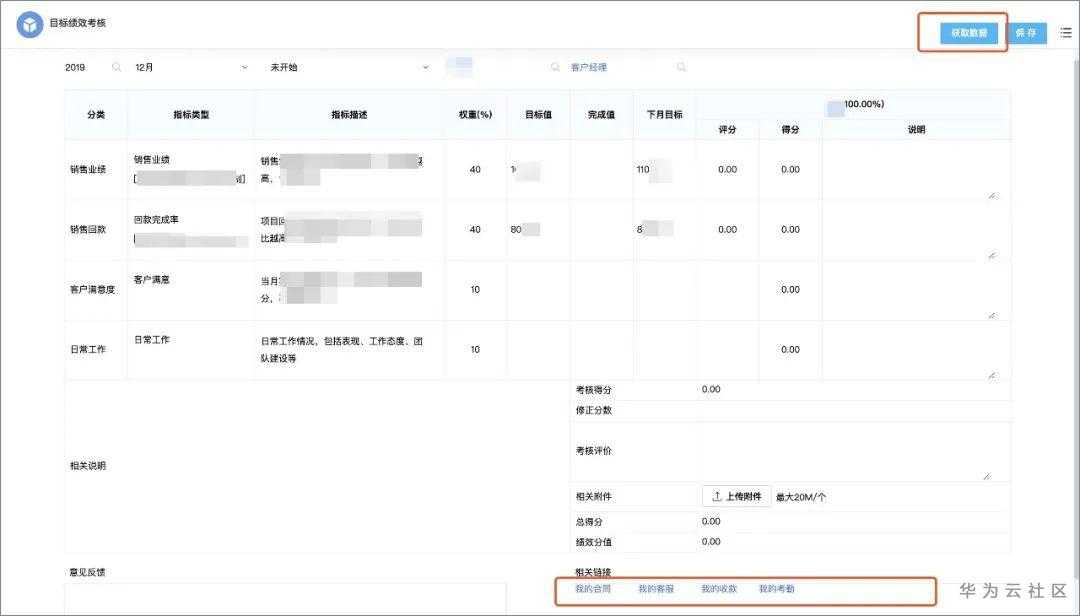Screen dimensions: 1080x616
Task: Open the list menu icon beside 保存
Action: (1066, 32)
